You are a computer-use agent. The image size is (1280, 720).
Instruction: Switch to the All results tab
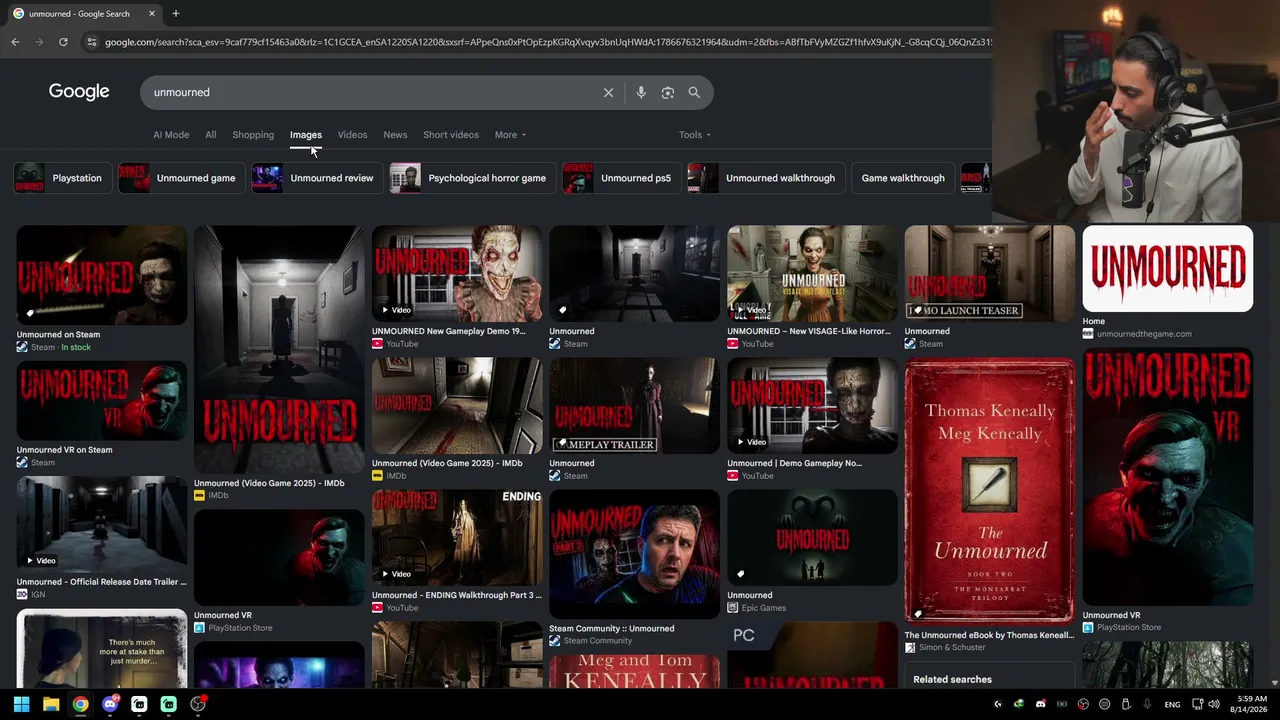click(211, 135)
